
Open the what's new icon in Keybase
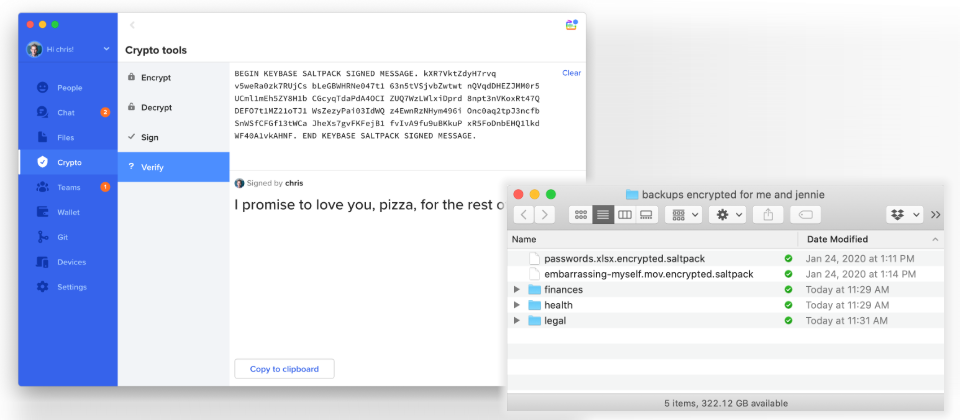pos(571,25)
